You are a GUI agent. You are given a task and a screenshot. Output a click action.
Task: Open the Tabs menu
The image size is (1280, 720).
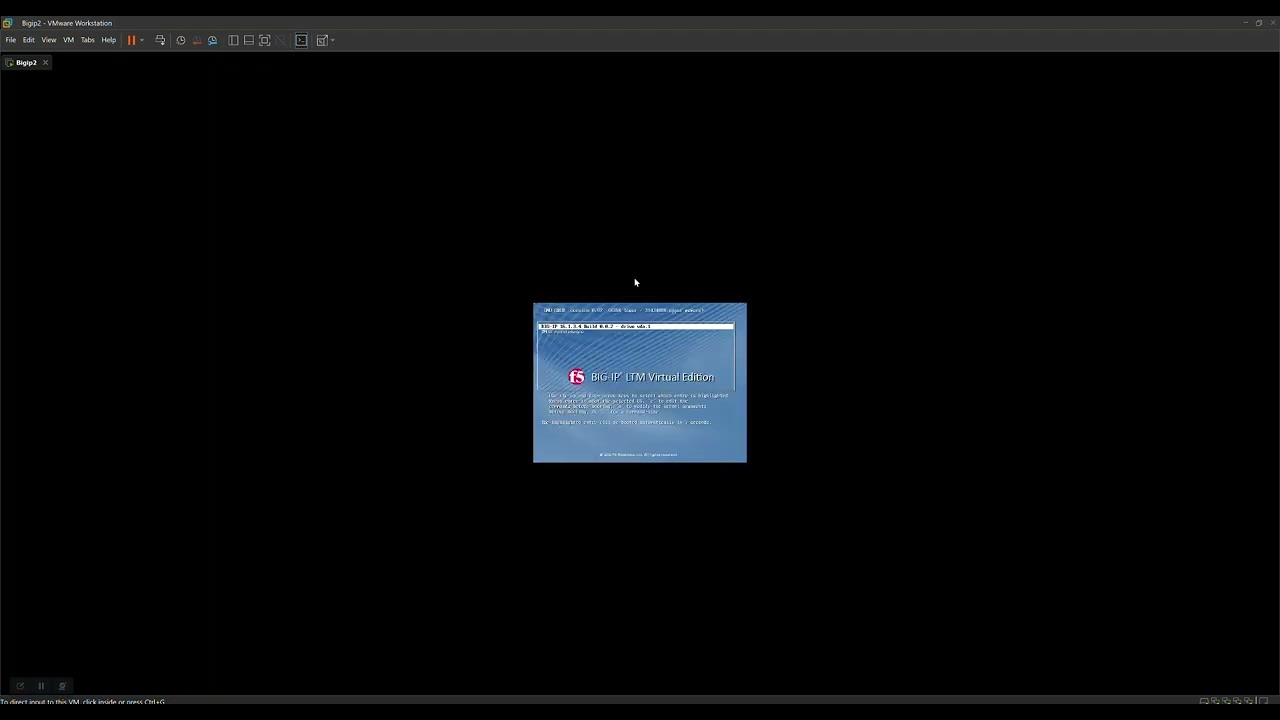(88, 40)
